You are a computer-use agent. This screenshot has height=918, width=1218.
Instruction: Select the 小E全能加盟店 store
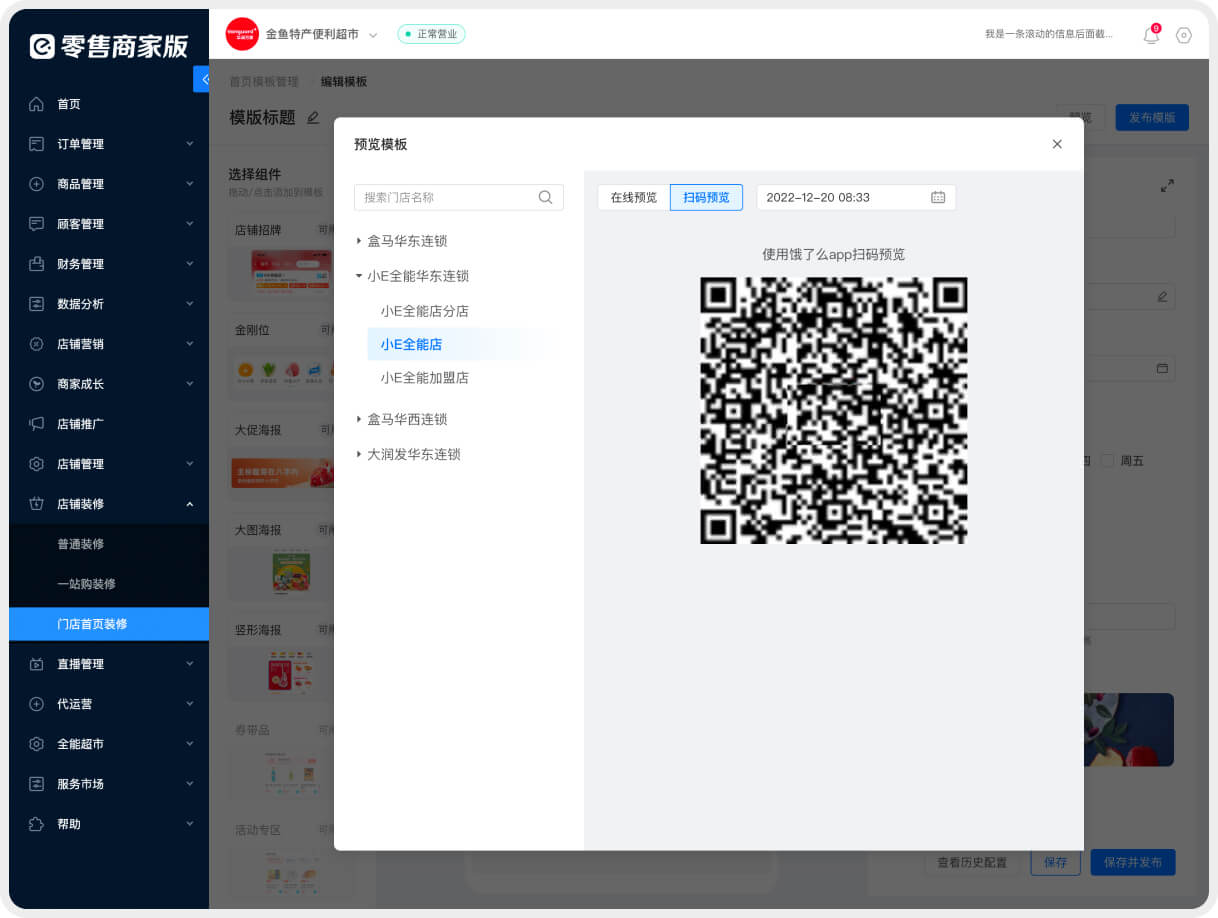click(x=425, y=378)
